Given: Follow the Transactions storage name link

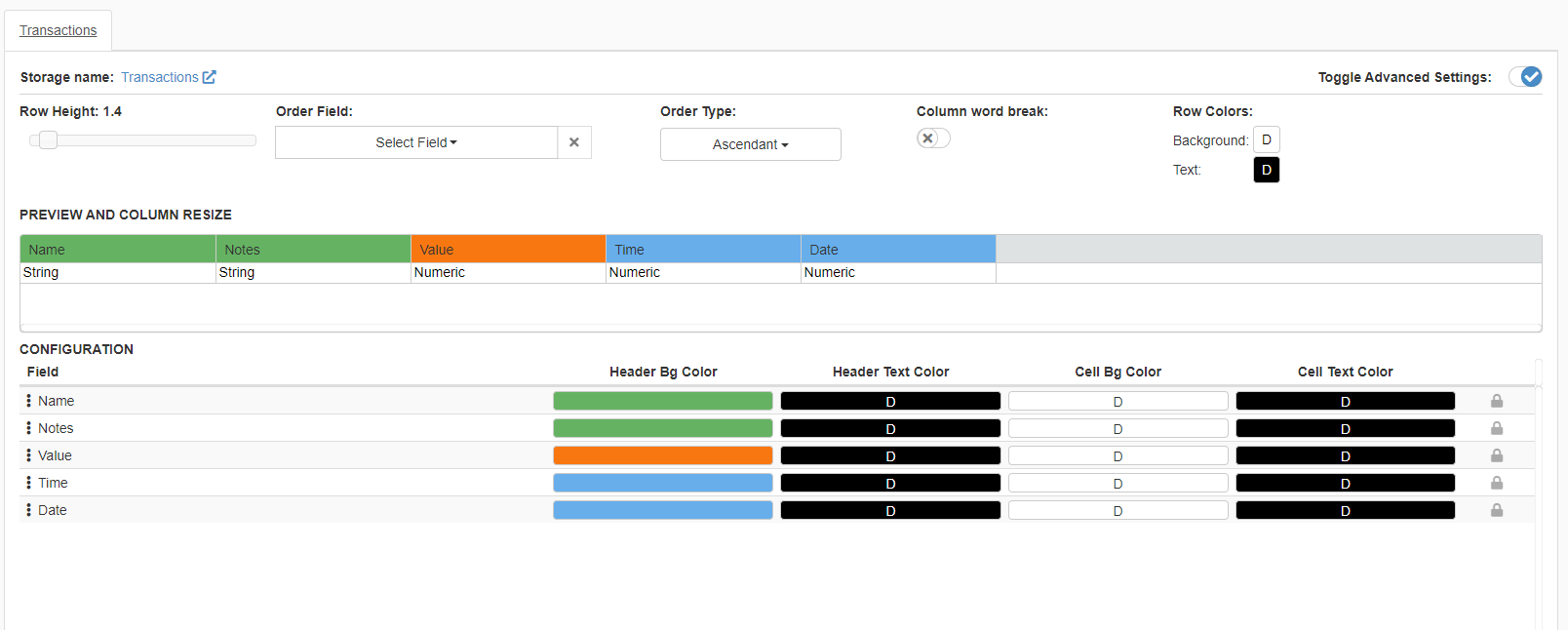Looking at the screenshot, I should [160, 77].
